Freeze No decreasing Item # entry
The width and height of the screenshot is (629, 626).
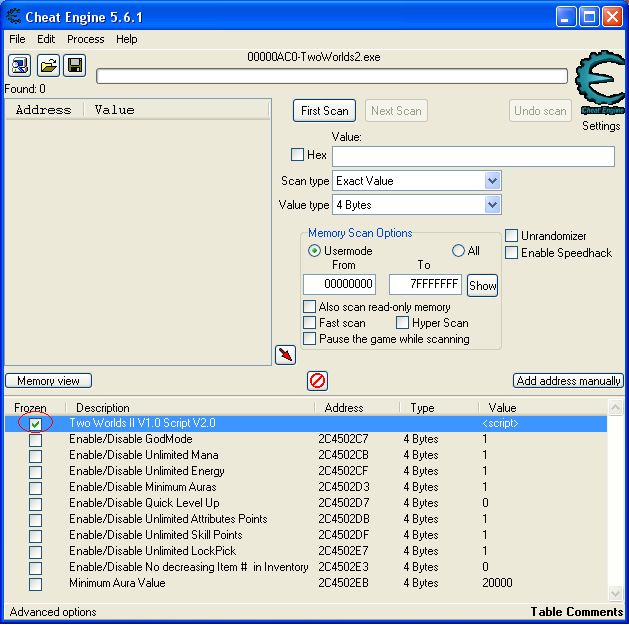tap(35, 568)
